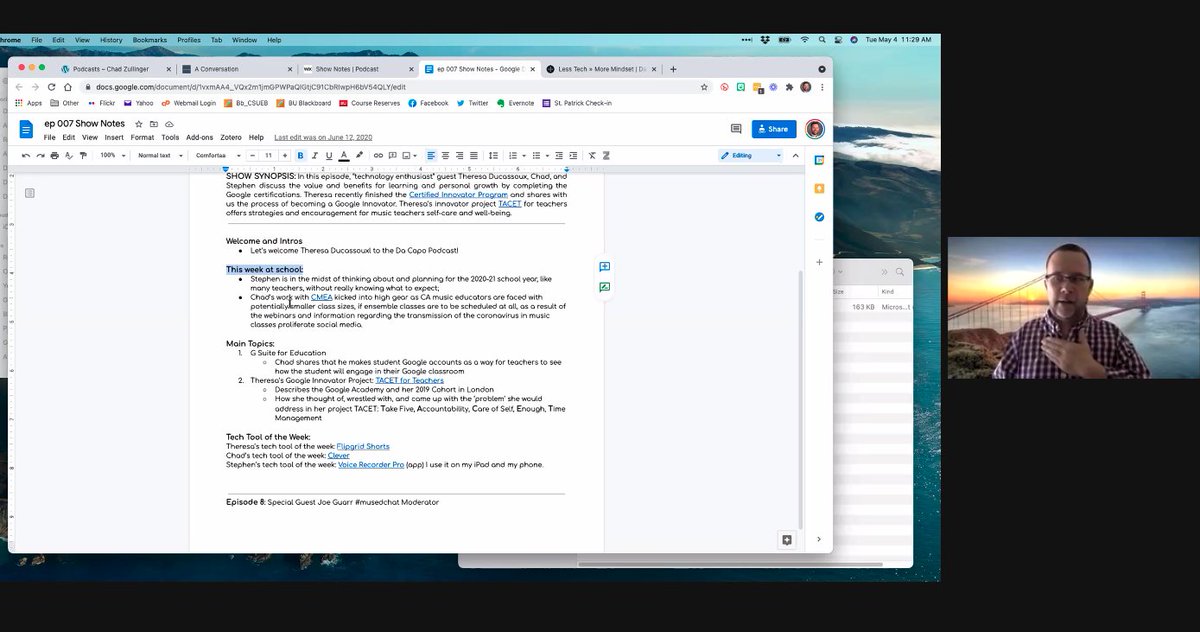
Task: Open line spacing options icon
Action: click(x=495, y=156)
